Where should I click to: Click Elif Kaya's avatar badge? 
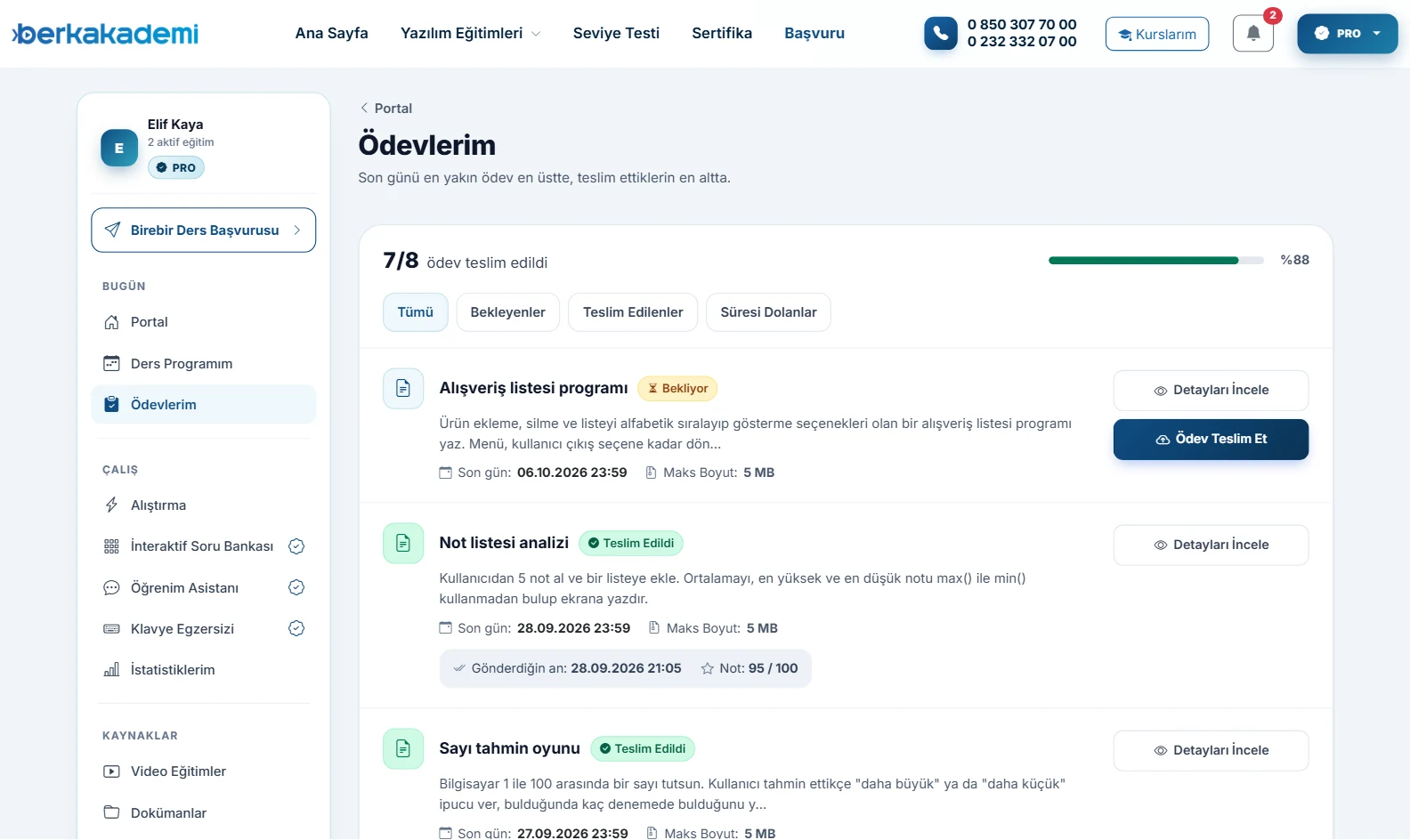click(x=119, y=148)
